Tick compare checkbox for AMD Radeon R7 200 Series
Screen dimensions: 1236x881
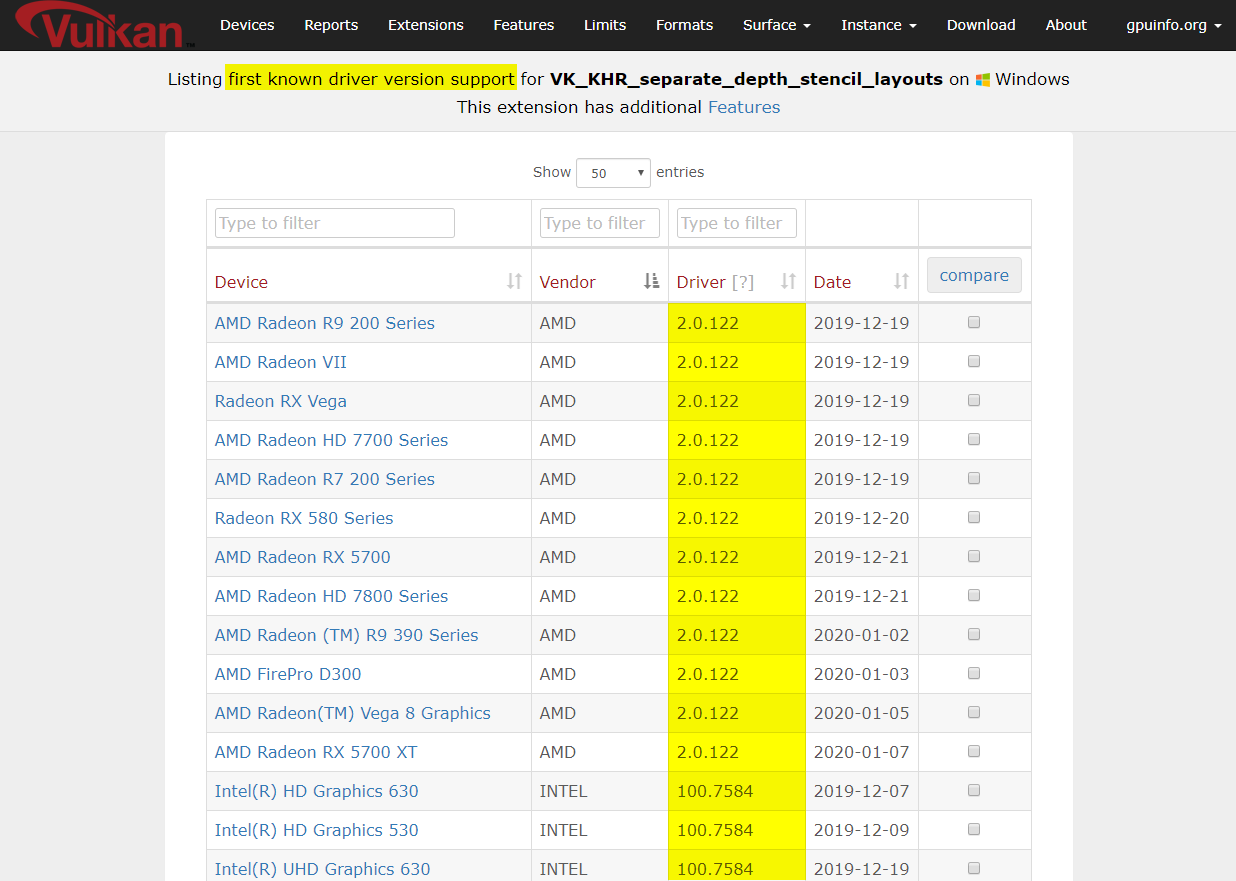tap(974, 478)
